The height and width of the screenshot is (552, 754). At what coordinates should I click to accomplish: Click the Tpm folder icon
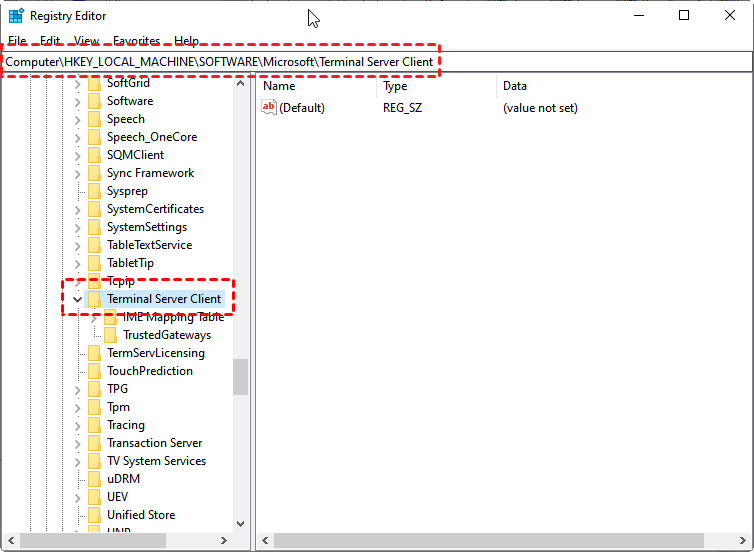pyautogui.click(x=95, y=407)
